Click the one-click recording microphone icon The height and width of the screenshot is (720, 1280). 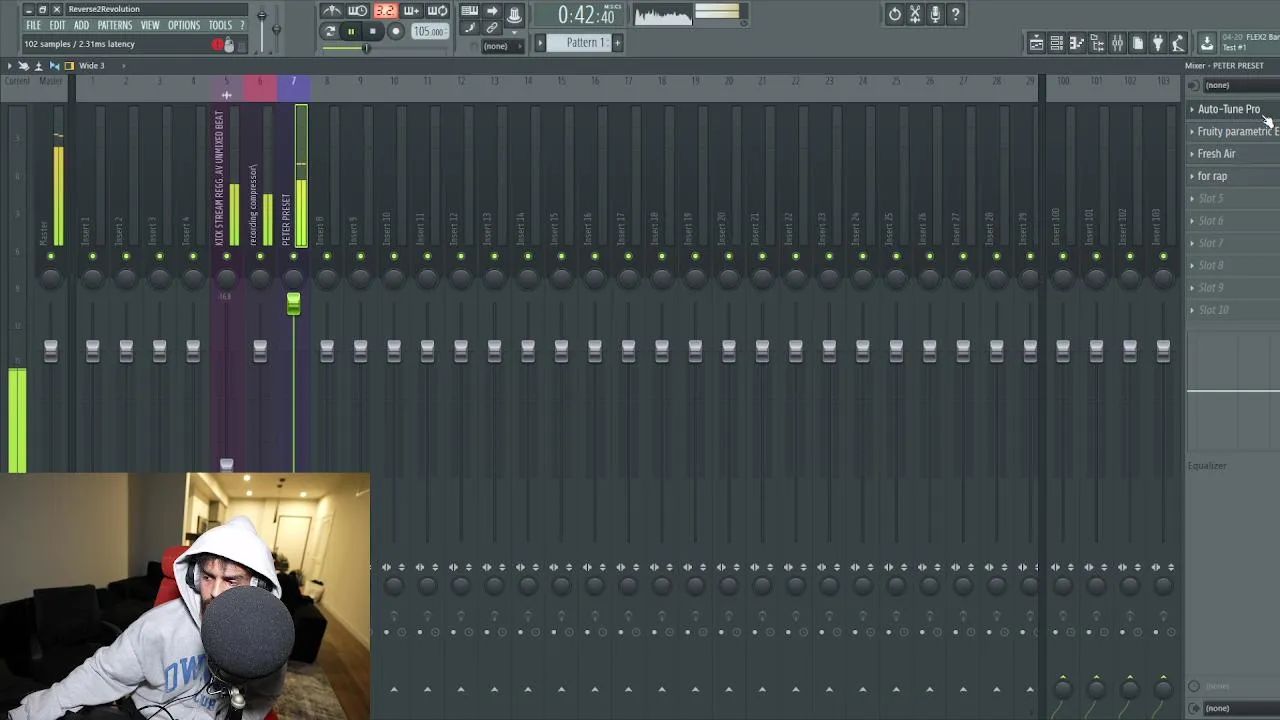point(935,14)
